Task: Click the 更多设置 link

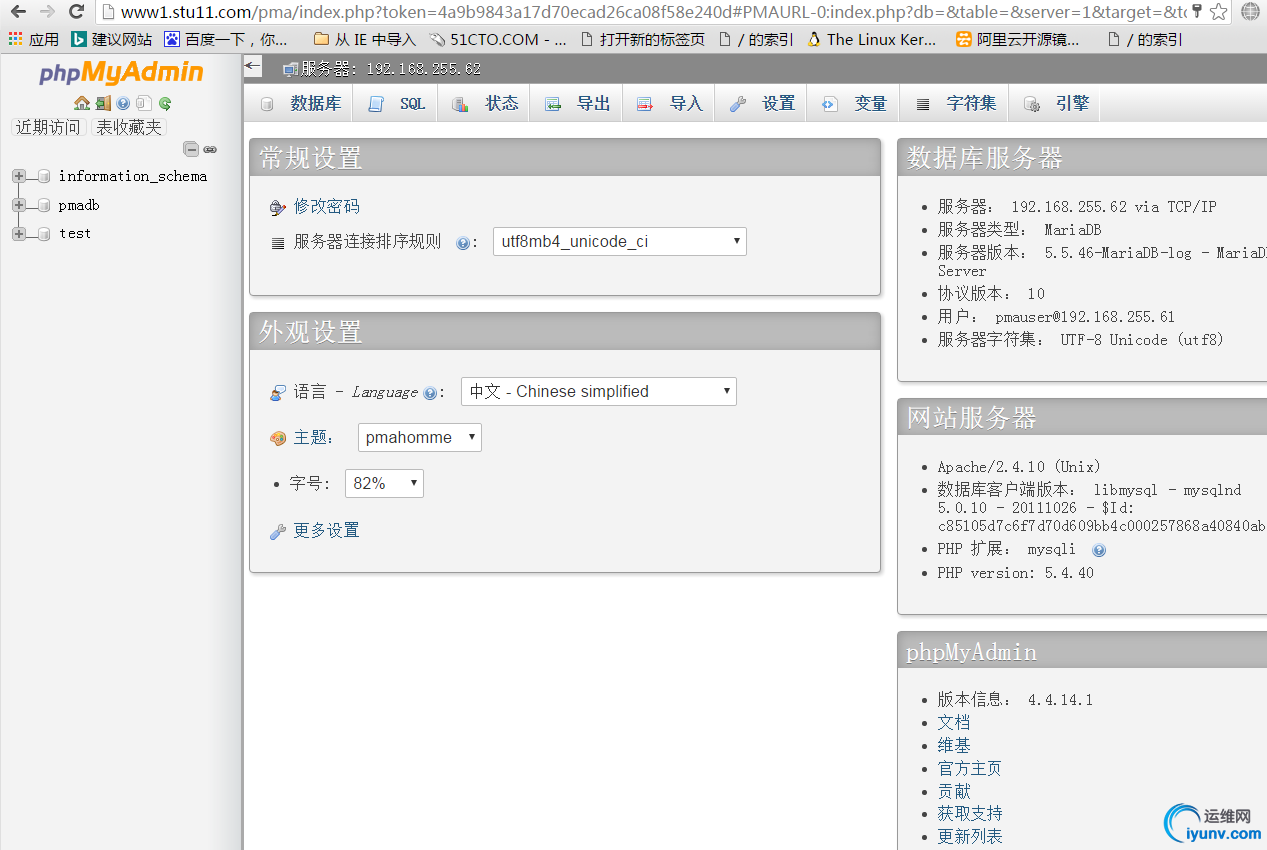Action: [326, 530]
